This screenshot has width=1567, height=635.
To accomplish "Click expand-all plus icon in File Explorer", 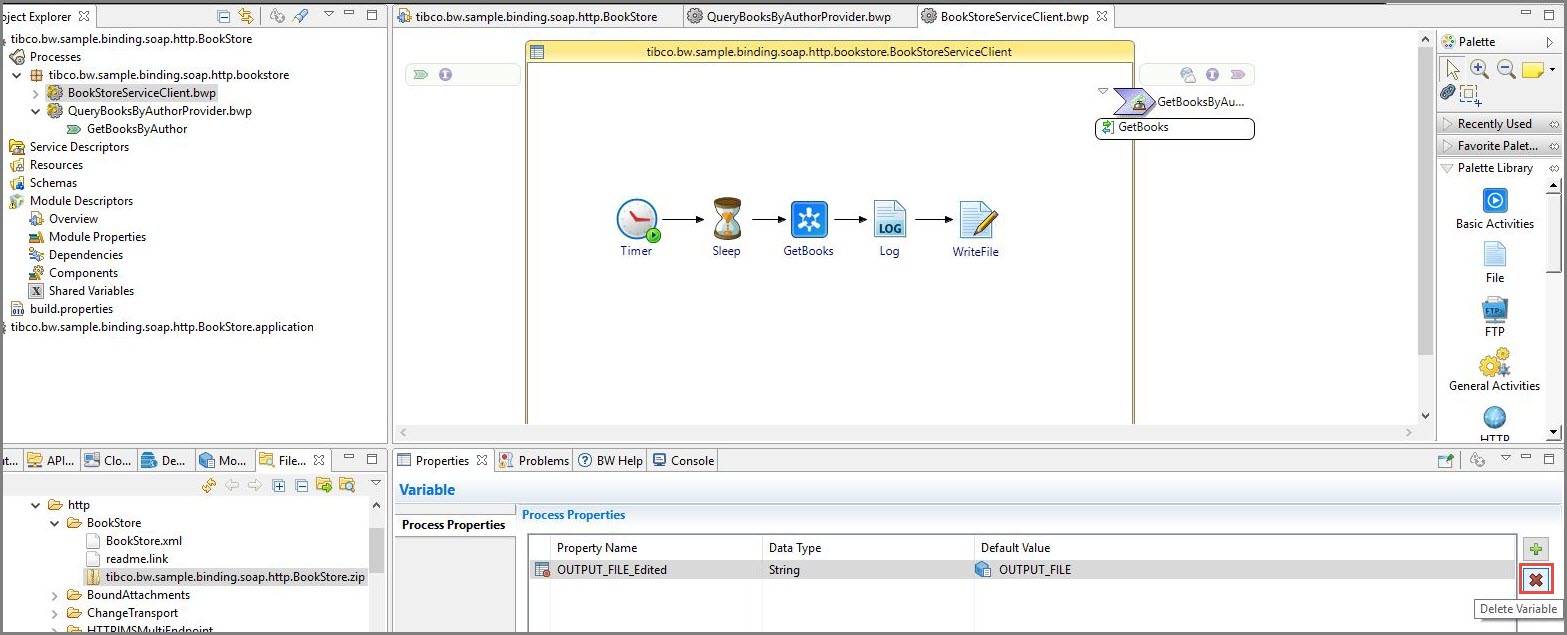I will (x=279, y=485).
